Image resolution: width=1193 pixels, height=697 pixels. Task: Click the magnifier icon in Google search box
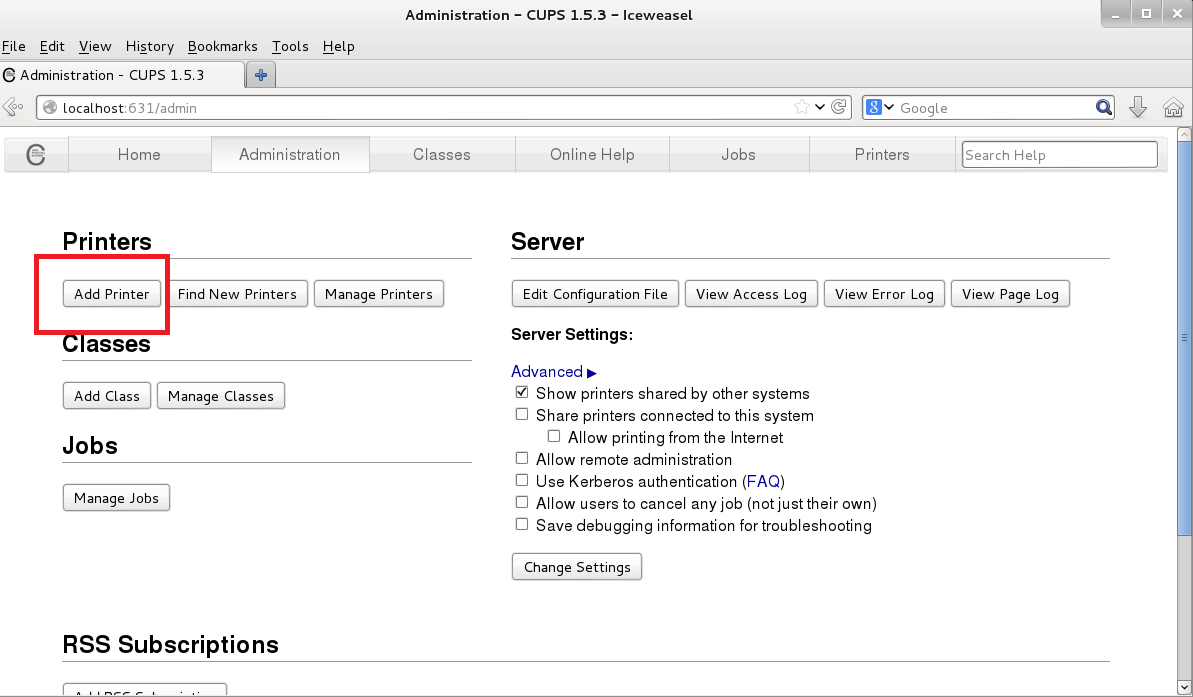1103,108
